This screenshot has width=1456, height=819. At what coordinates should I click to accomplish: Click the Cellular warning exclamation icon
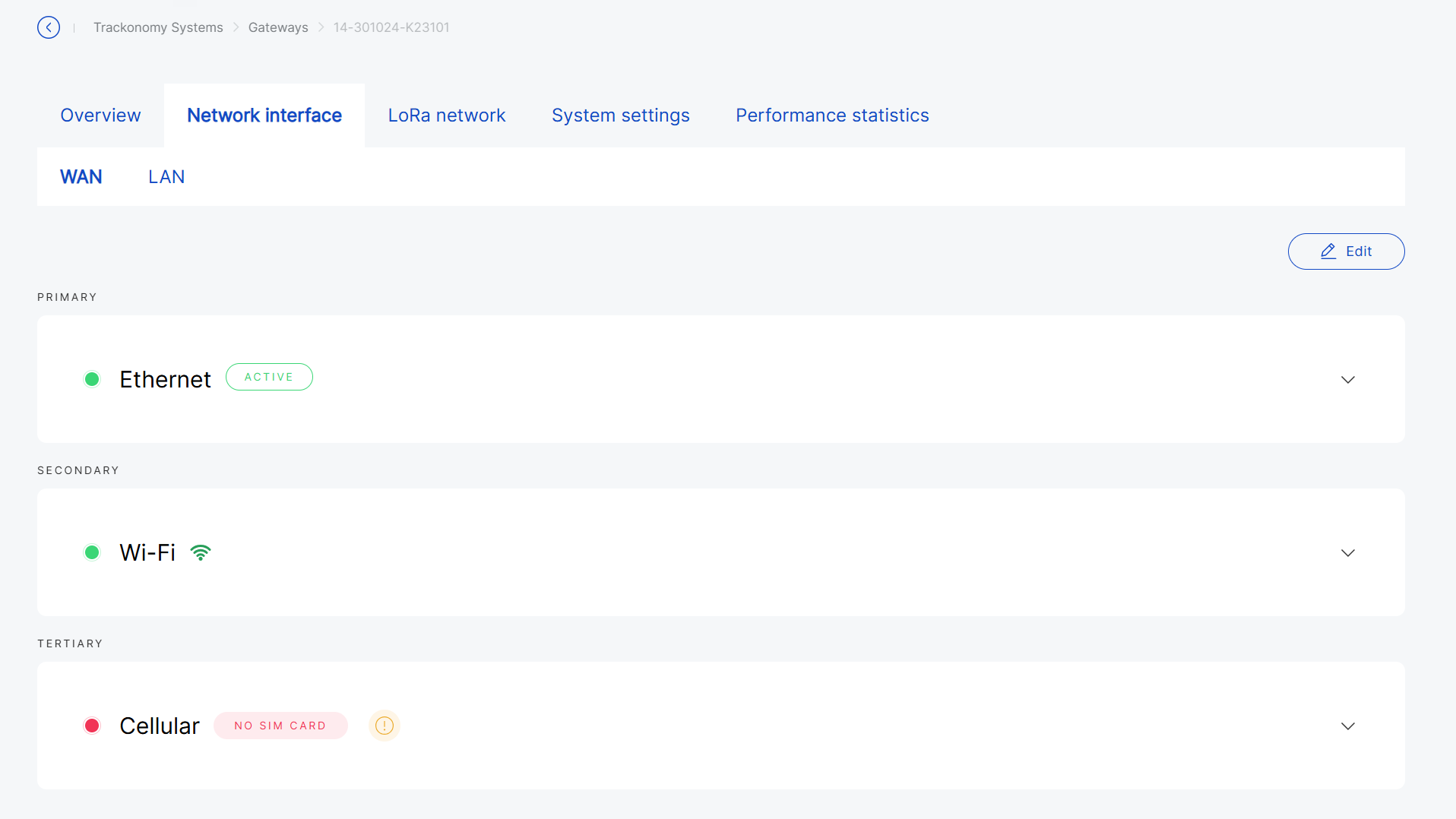pyautogui.click(x=385, y=726)
